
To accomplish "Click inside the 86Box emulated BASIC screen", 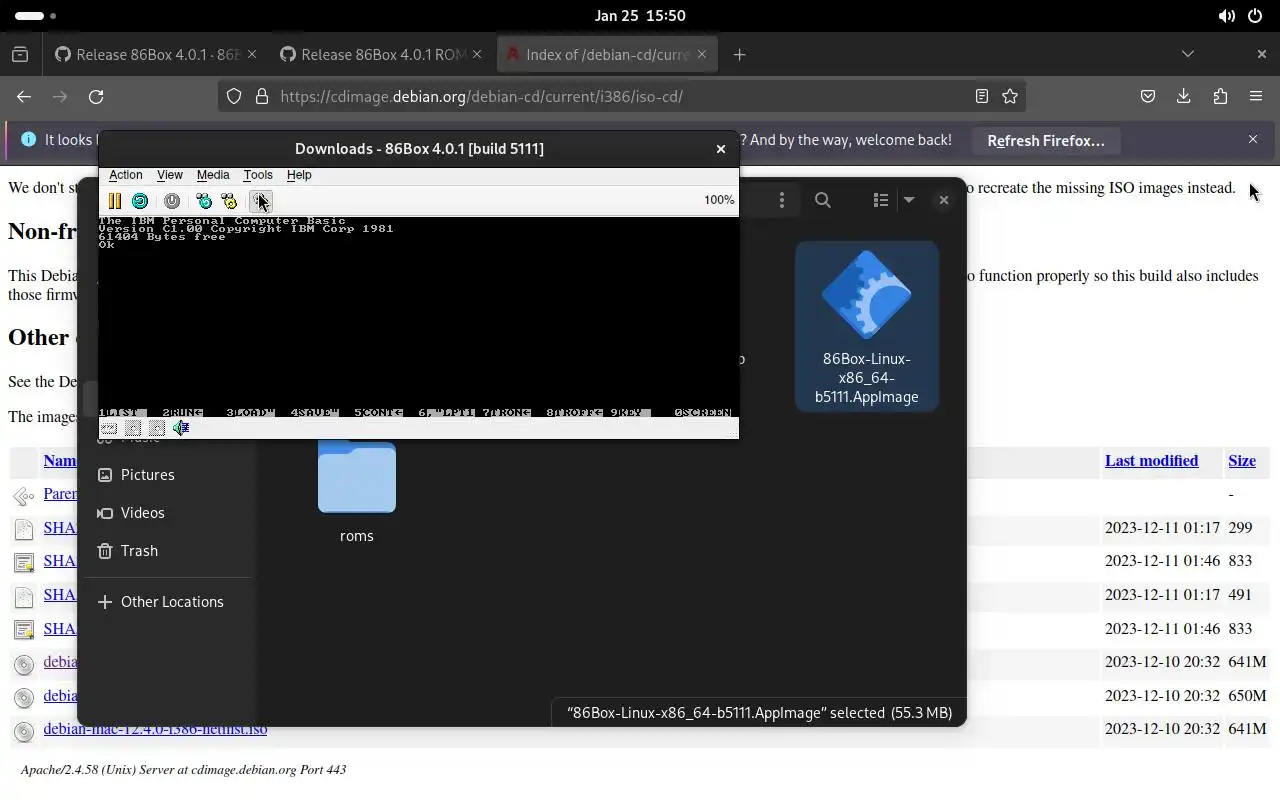I will (418, 316).
